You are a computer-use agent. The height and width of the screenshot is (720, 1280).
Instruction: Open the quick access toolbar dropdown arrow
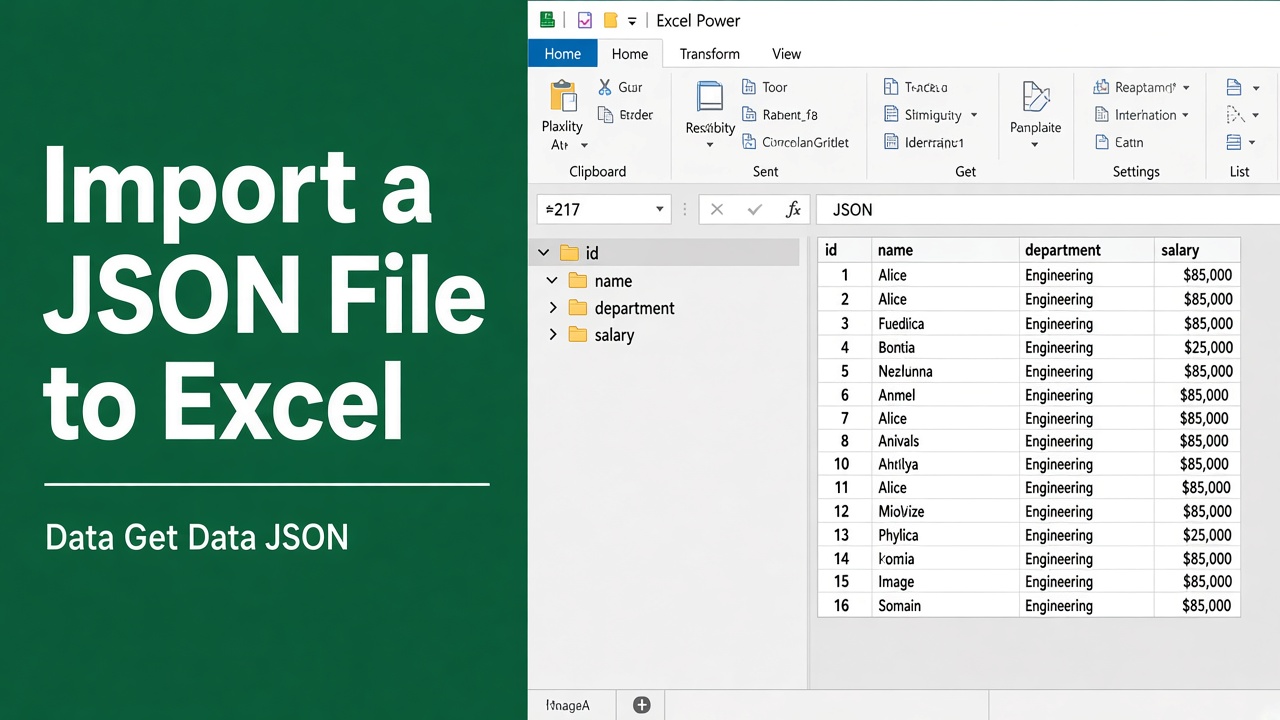632,21
